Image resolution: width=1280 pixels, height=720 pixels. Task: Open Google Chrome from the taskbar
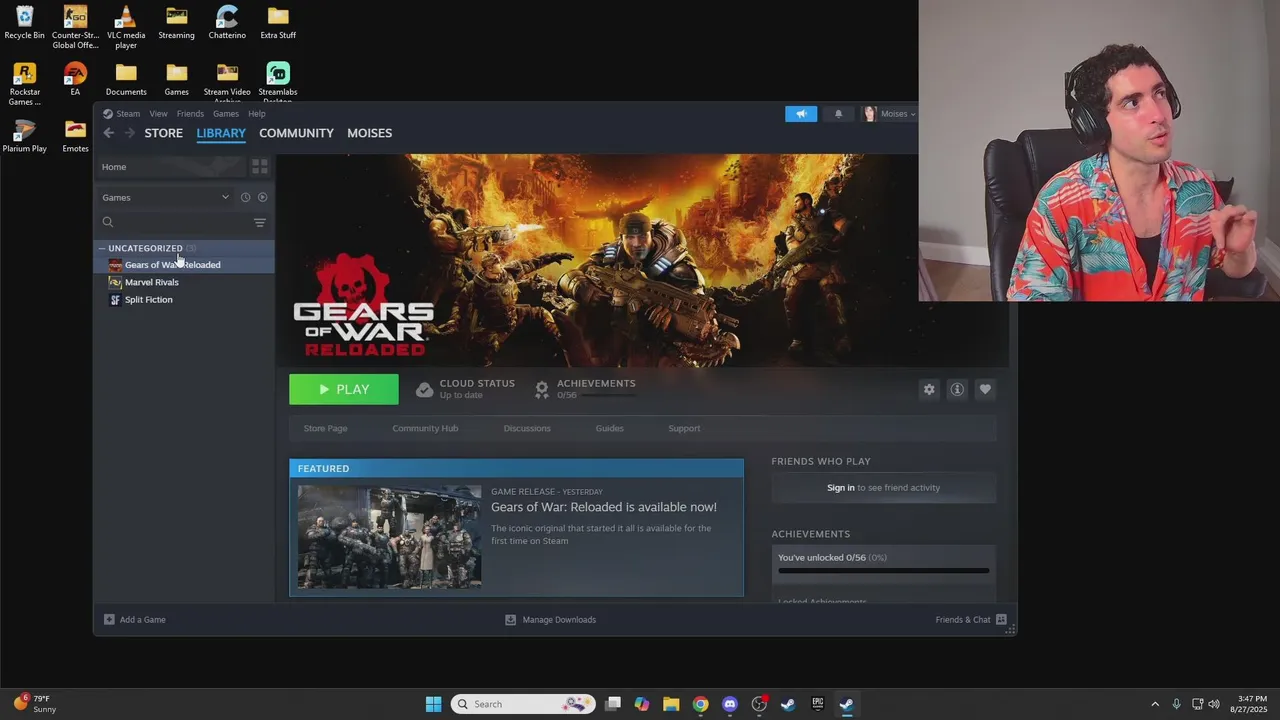pyautogui.click(x=701, y=704)
